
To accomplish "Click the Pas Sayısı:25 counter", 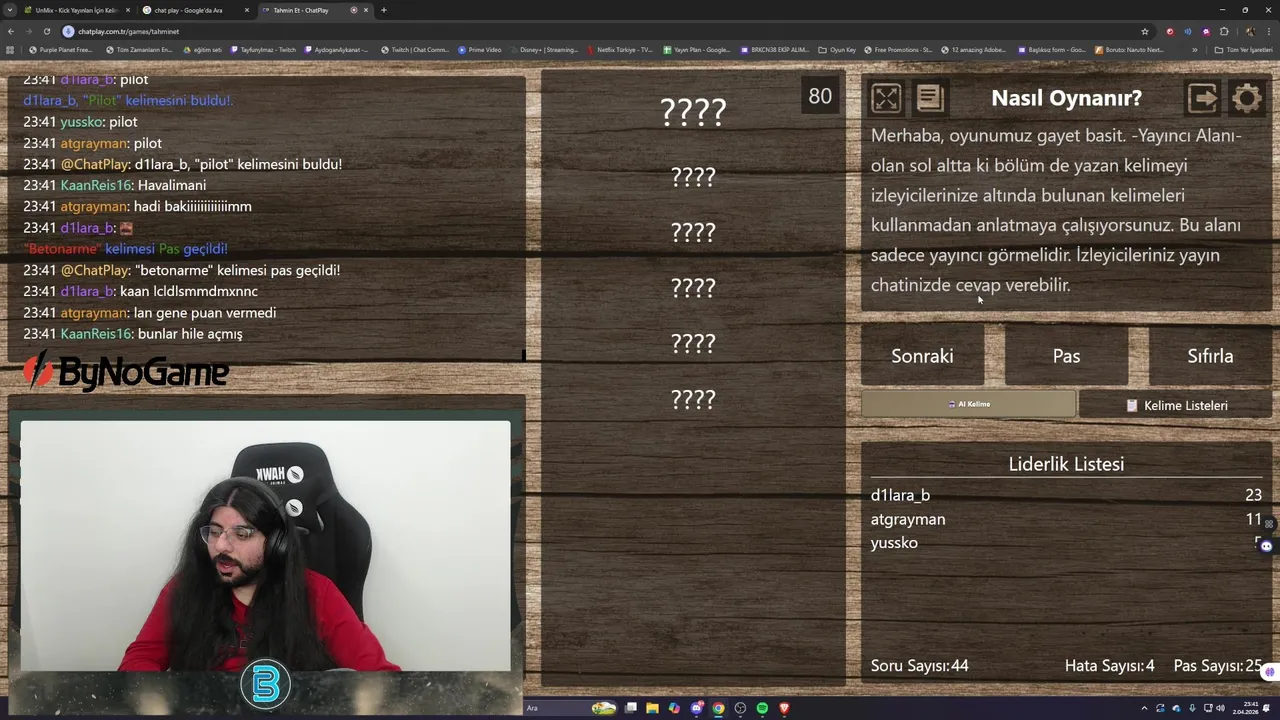I will pos(1217,665).
